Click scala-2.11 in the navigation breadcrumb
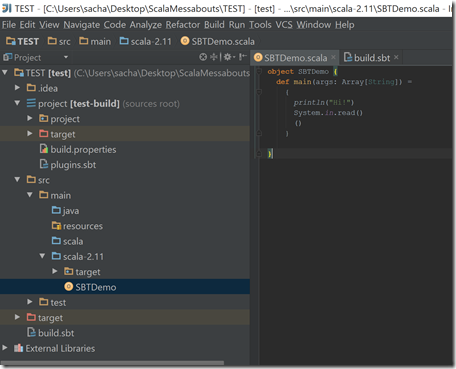This screenshot has height=369, width=456. (x=145, y=41)
